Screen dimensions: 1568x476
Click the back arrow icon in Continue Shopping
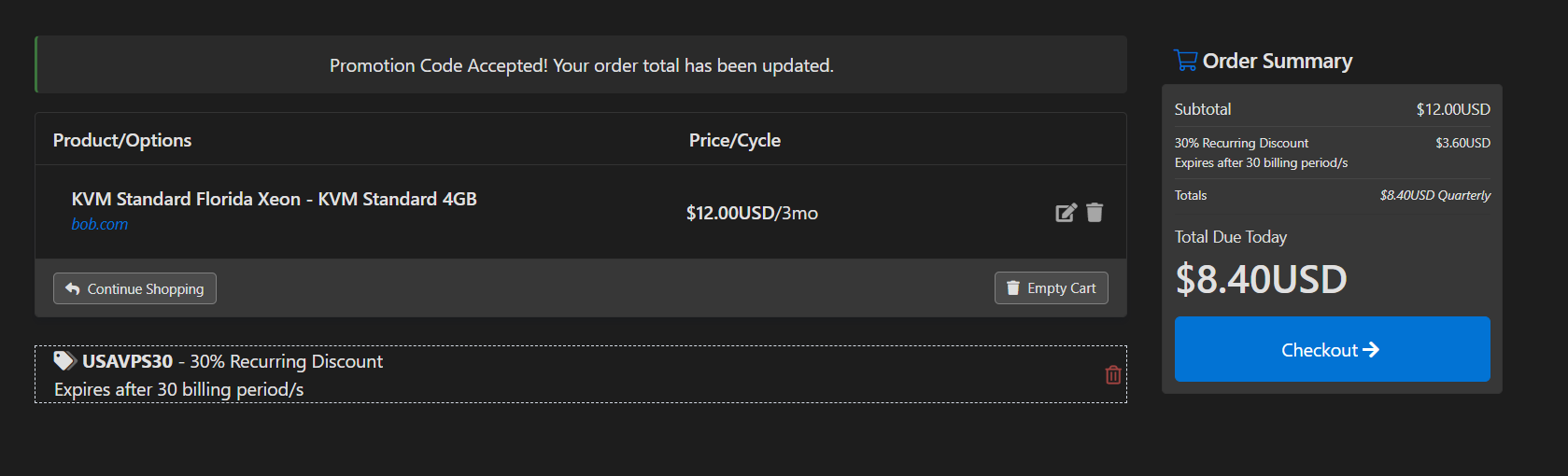click(x=73, y=288)
